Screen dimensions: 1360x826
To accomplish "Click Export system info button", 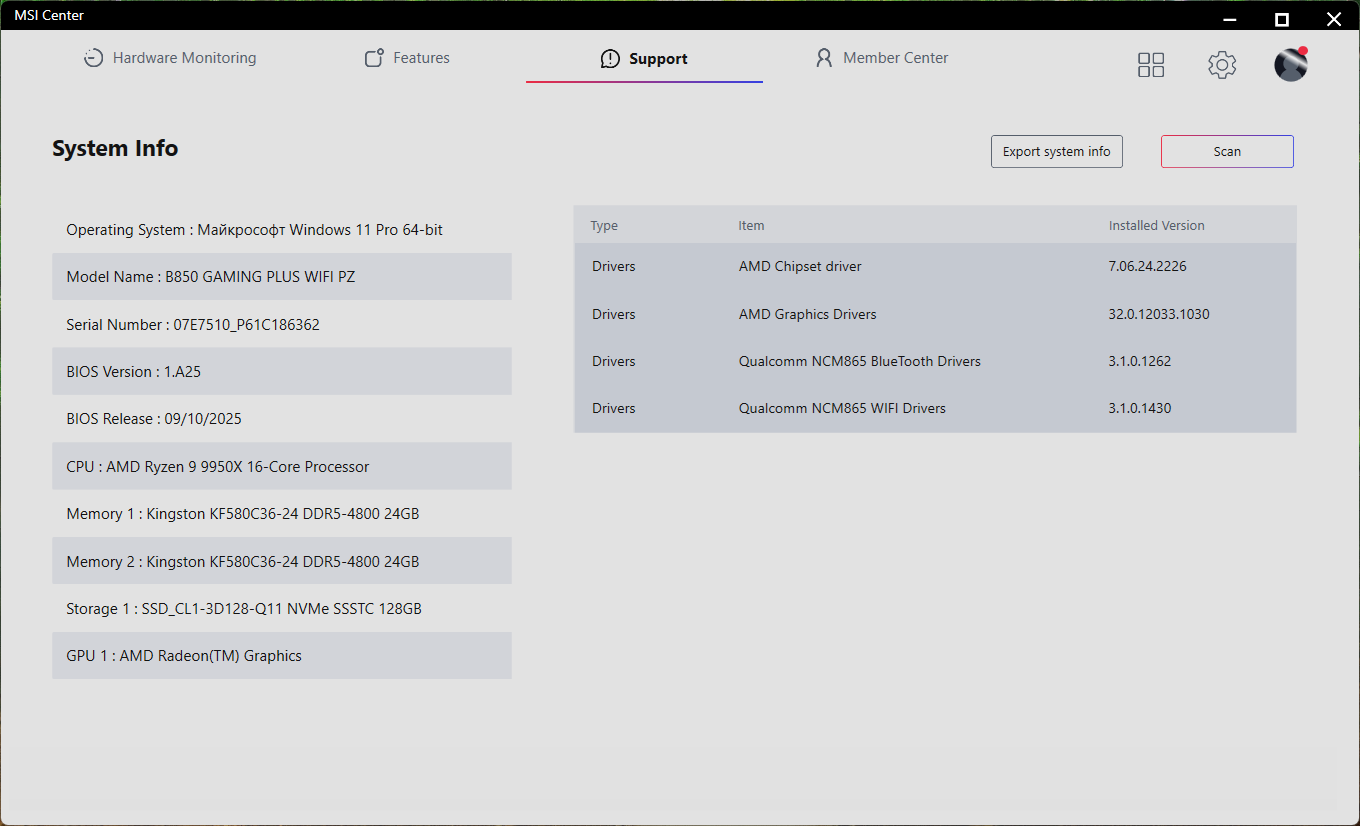I will [x=1057, y=152].
